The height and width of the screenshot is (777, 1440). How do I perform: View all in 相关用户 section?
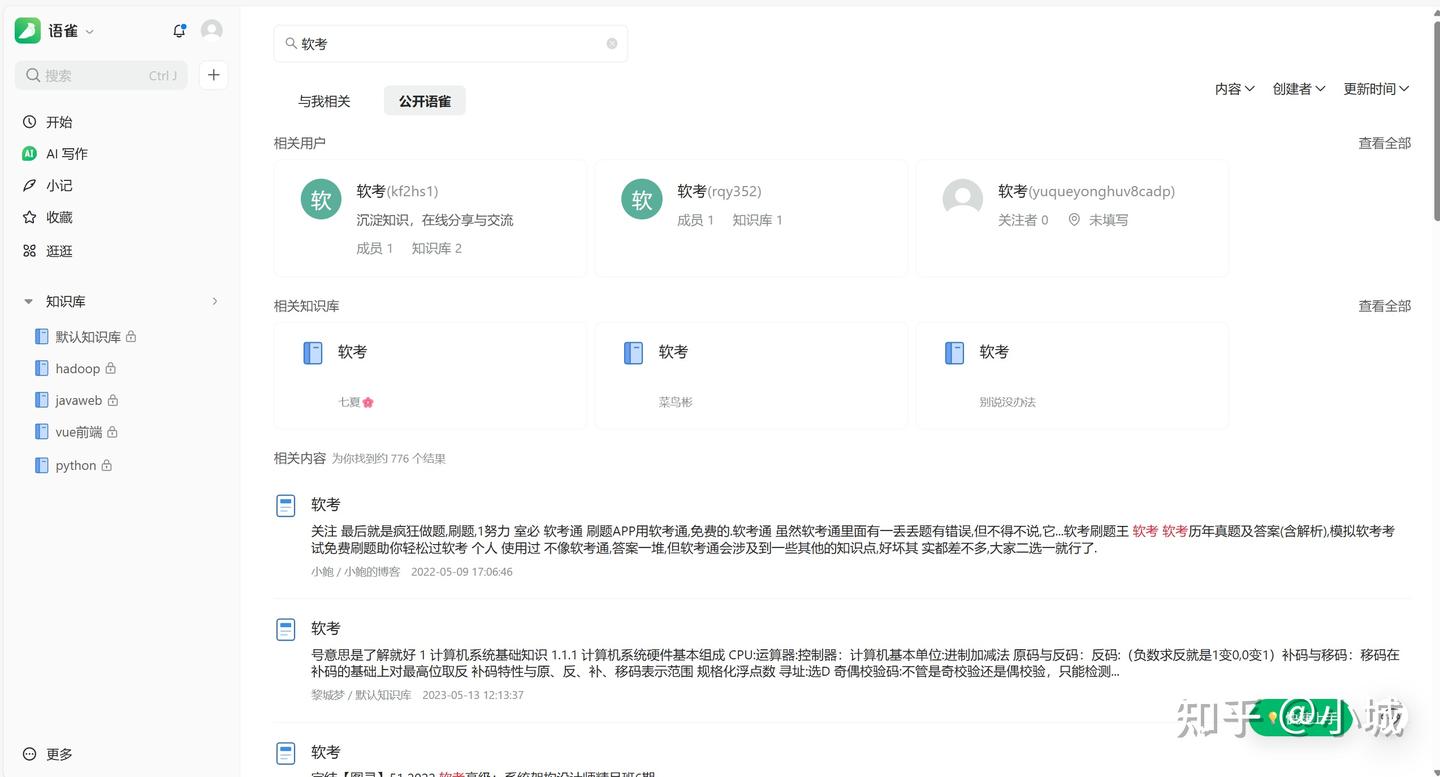(x=1384, y=143)
